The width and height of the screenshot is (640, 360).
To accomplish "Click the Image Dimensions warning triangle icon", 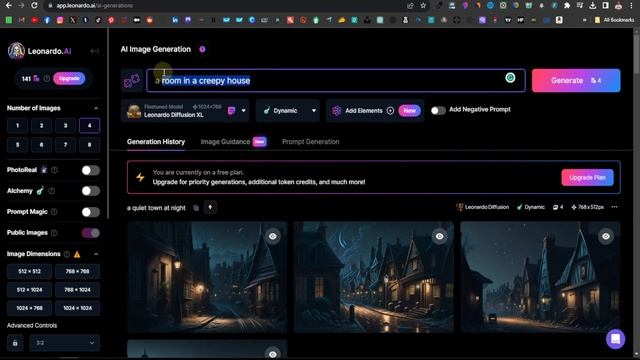I will click(x=77, y=254).
